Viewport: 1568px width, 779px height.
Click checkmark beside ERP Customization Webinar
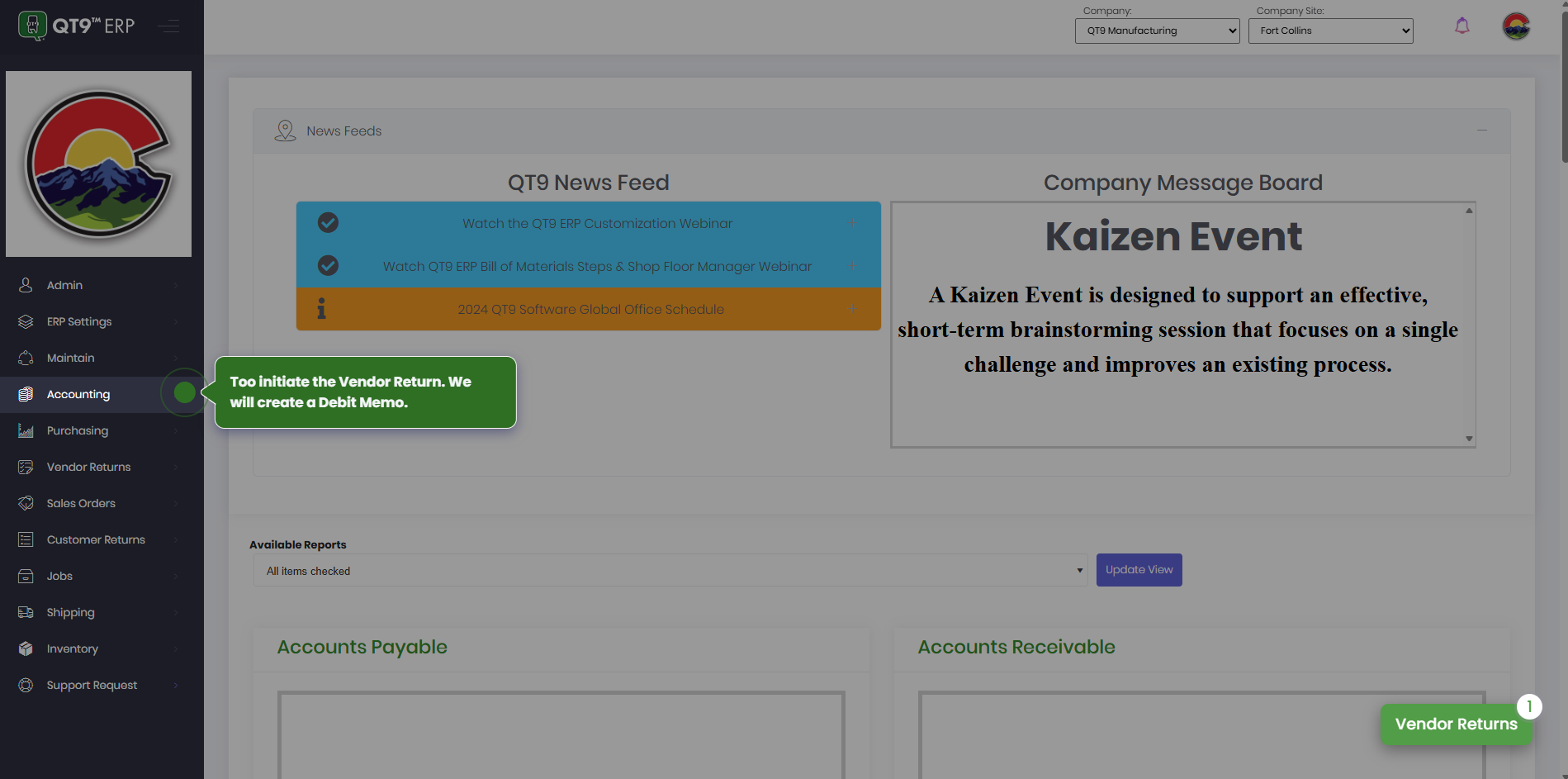pos(328,223)
